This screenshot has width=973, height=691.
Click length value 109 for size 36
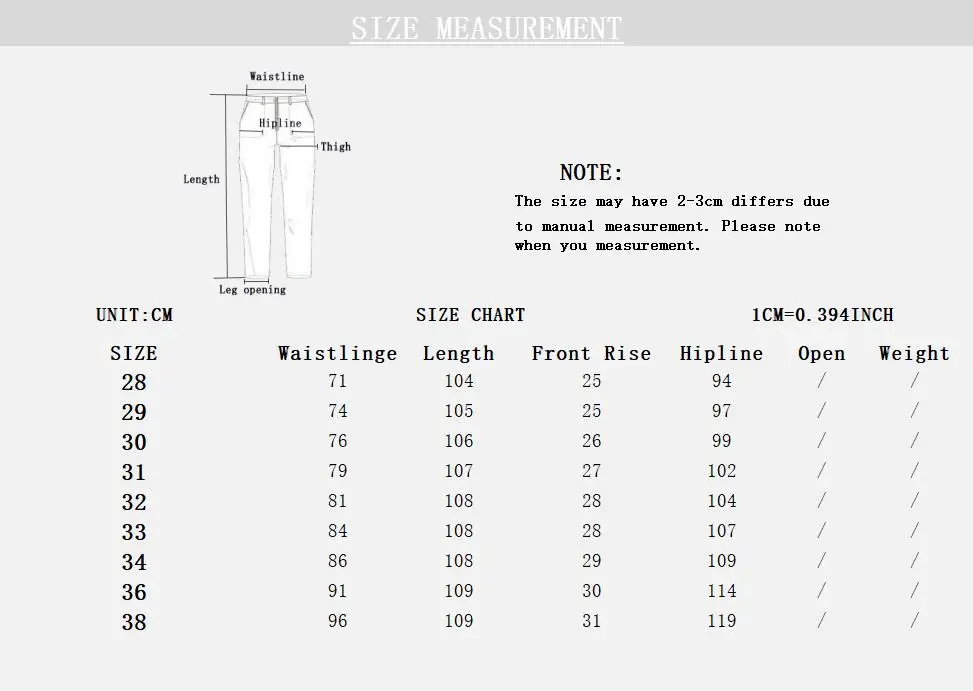(x=459, y=591)
